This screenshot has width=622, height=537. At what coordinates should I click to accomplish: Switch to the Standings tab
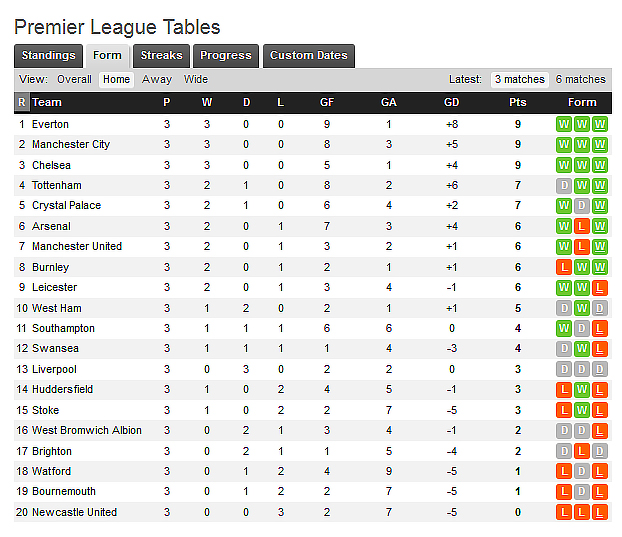[48, 56]
